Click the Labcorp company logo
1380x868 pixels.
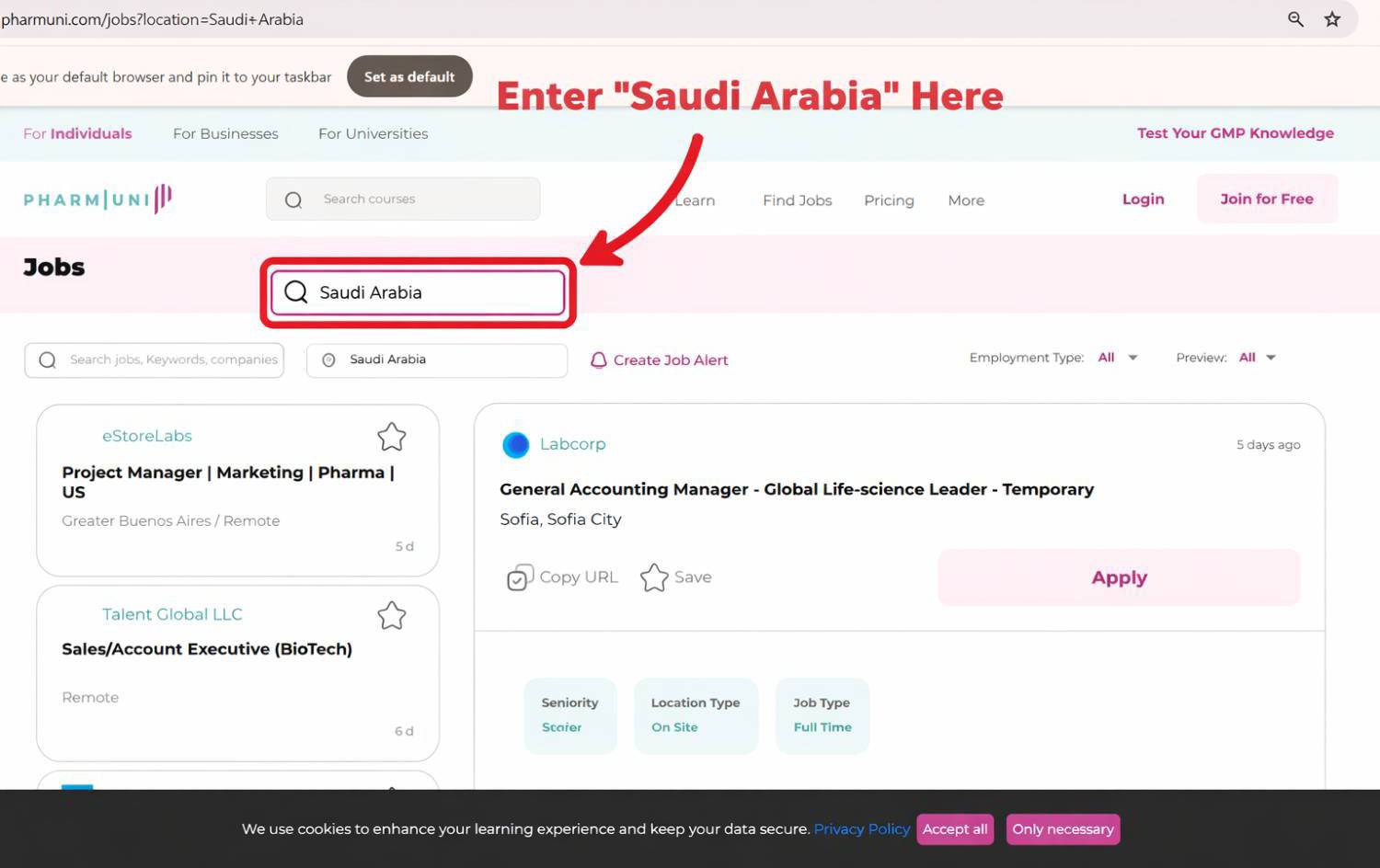coord(515,444)
